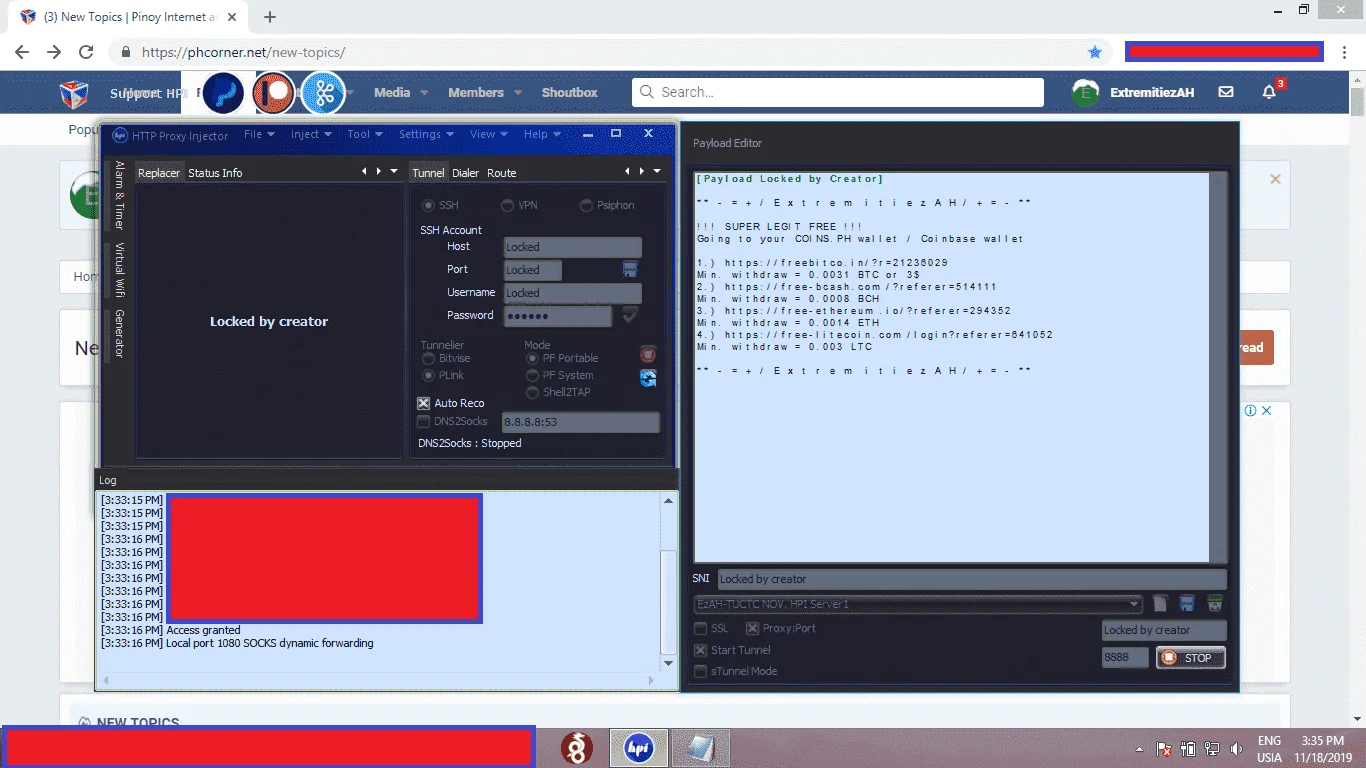Open the inbox envelope icon
This screenshot has height=768, width=1366.
(x=1226, y=92)
